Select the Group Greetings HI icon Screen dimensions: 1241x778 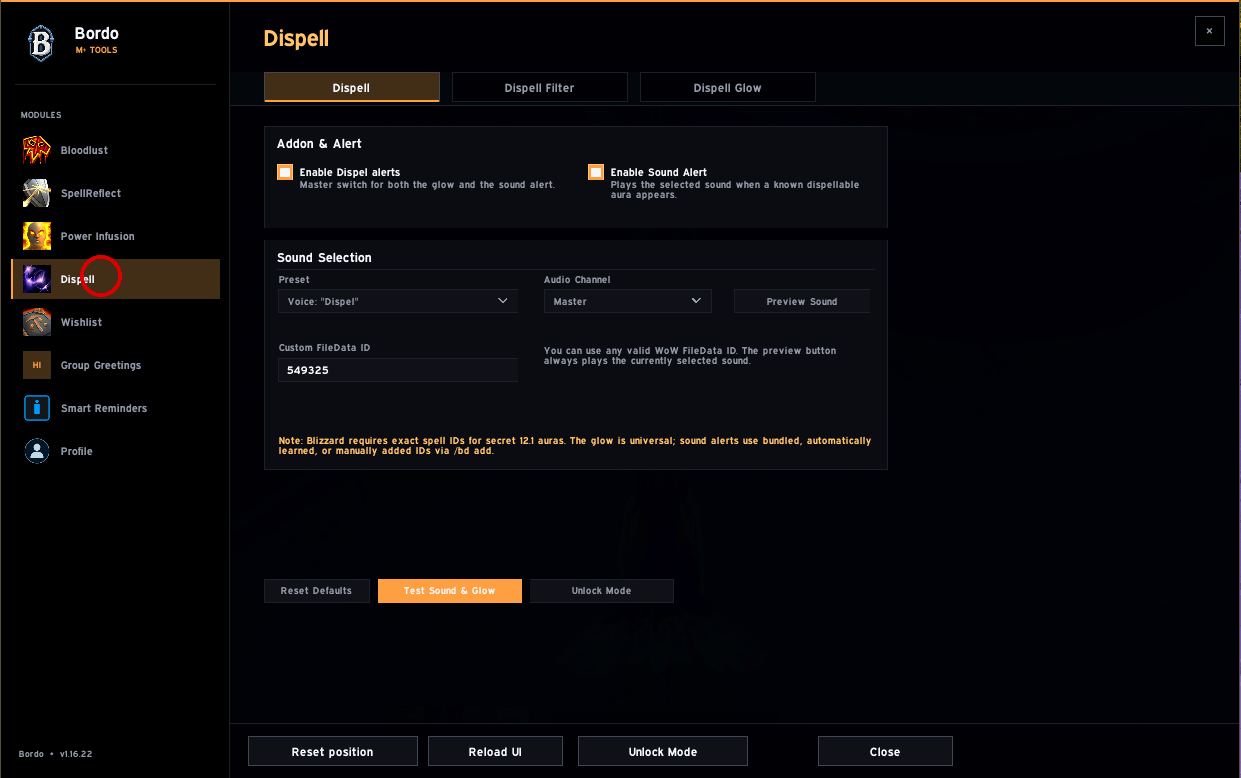[x=37, y=365]
